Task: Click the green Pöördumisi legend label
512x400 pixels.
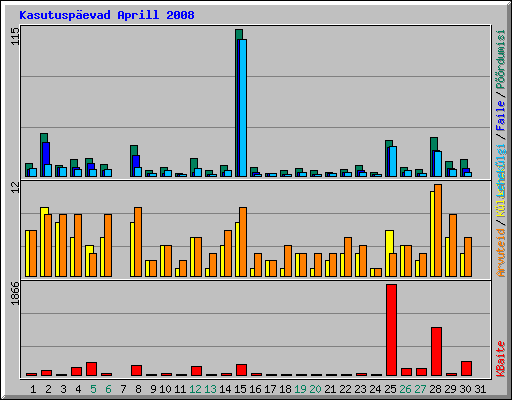Action: (500, 59)
